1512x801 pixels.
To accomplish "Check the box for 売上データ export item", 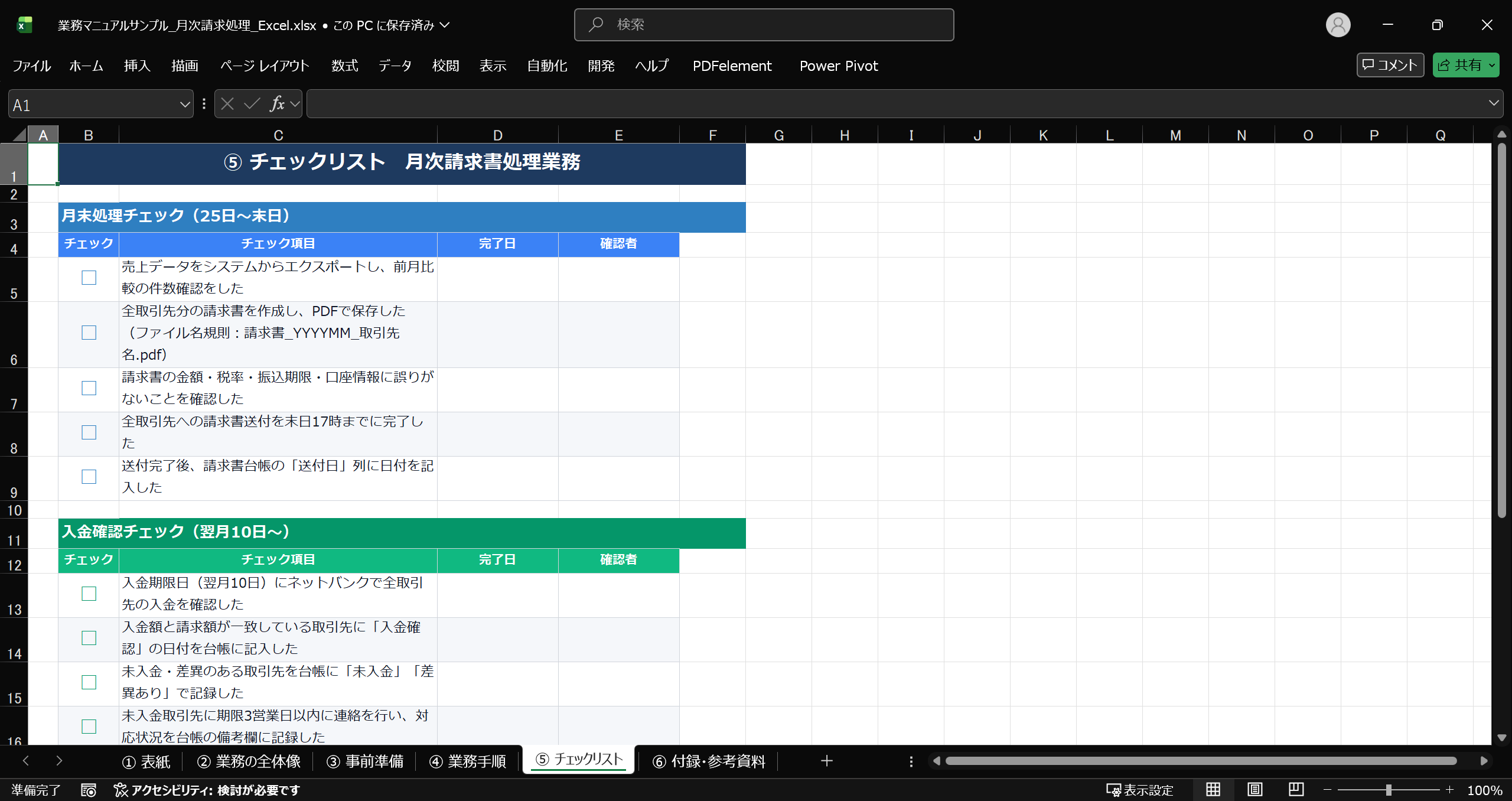I will pos(89,278).
